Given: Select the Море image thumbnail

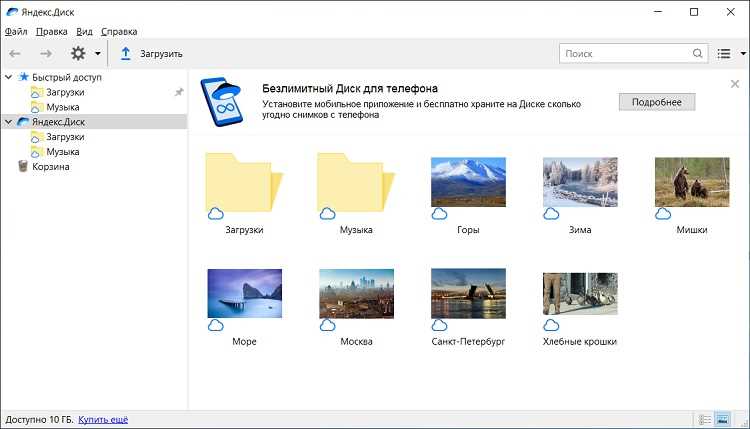Looking at the screenshot, I should 244,293.
